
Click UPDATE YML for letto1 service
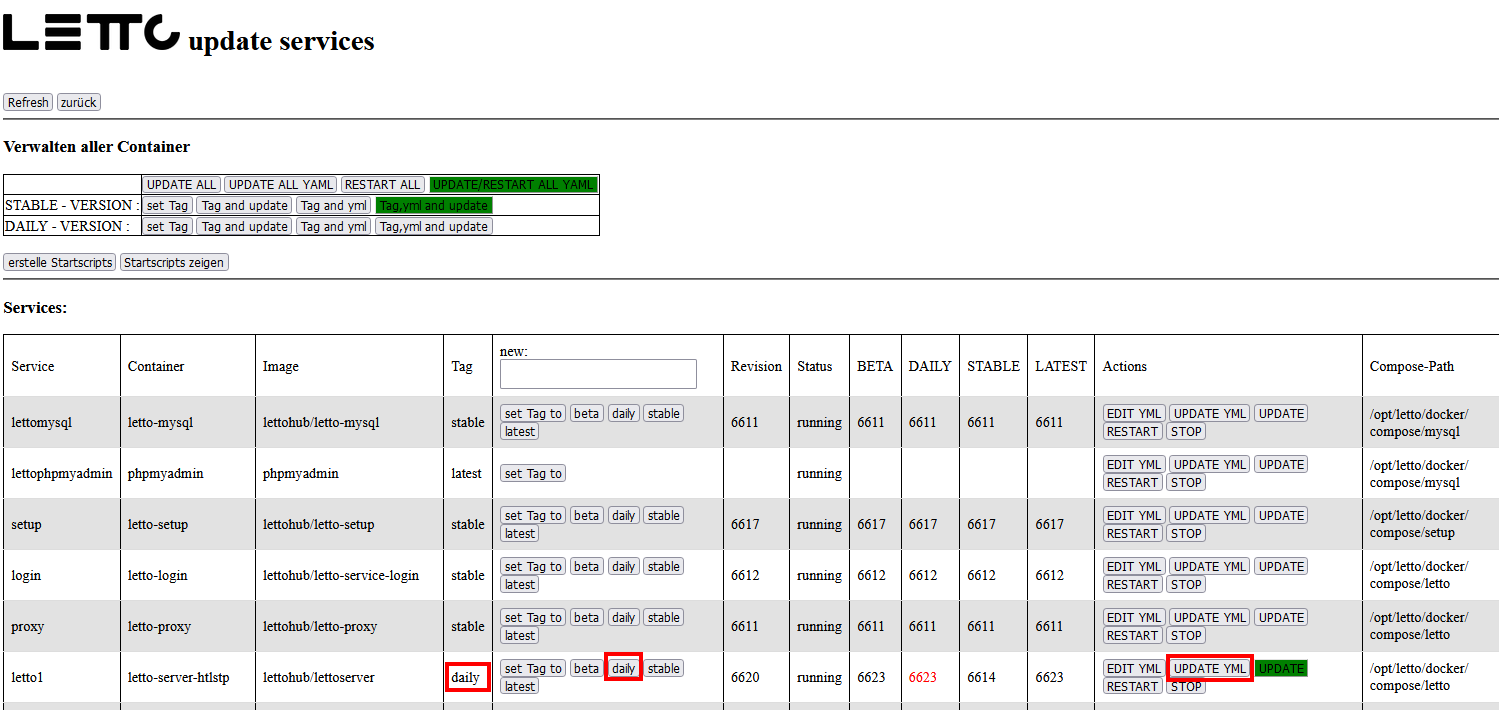pyautogui.click(x=1209, y=669)
